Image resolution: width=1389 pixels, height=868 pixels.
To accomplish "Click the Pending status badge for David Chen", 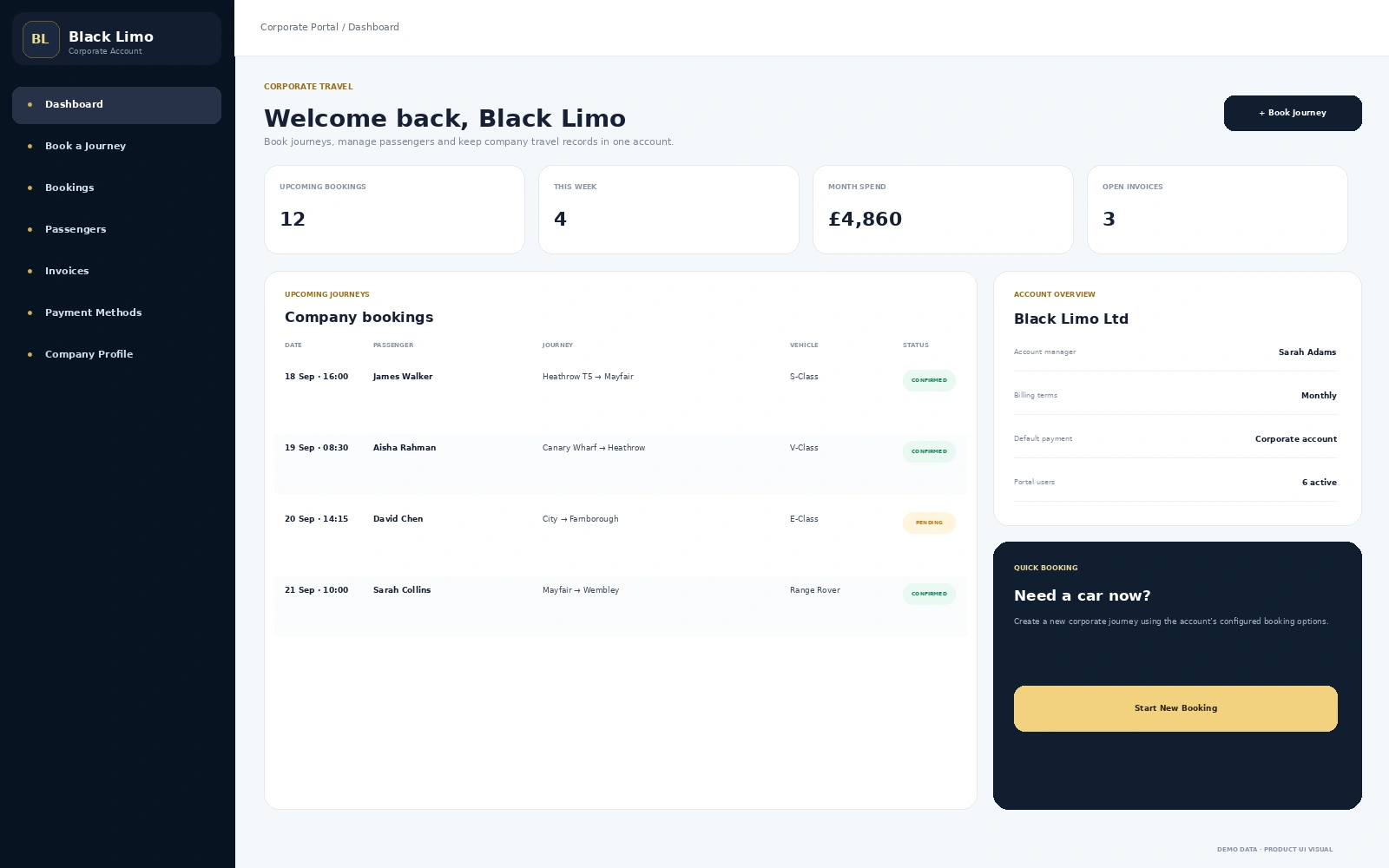I will coord(929,523).
